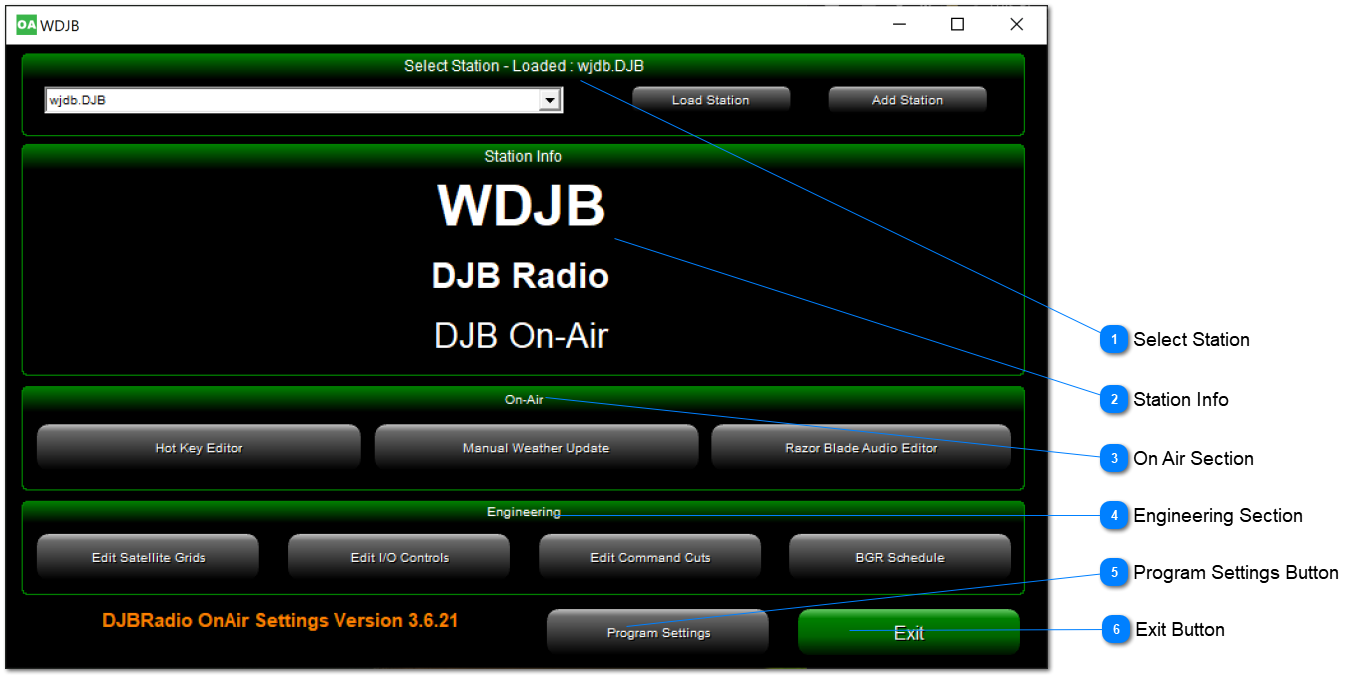Click the On-Air section header
Screen dimensions: 1355x678
(524, 399)
